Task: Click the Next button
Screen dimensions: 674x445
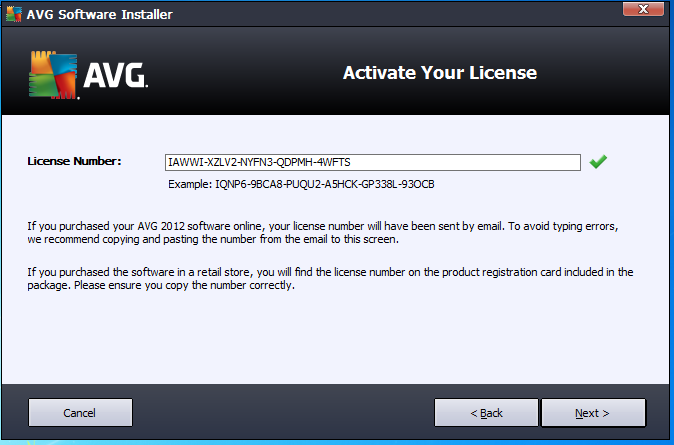Action: 593,413
